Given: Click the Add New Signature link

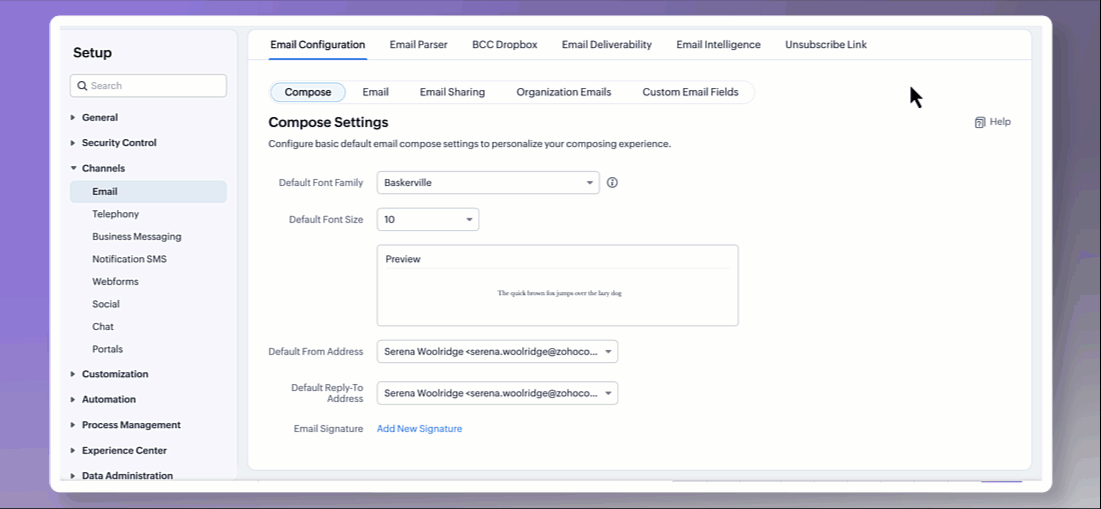Looking at the screenshot, I should point(419,429).
